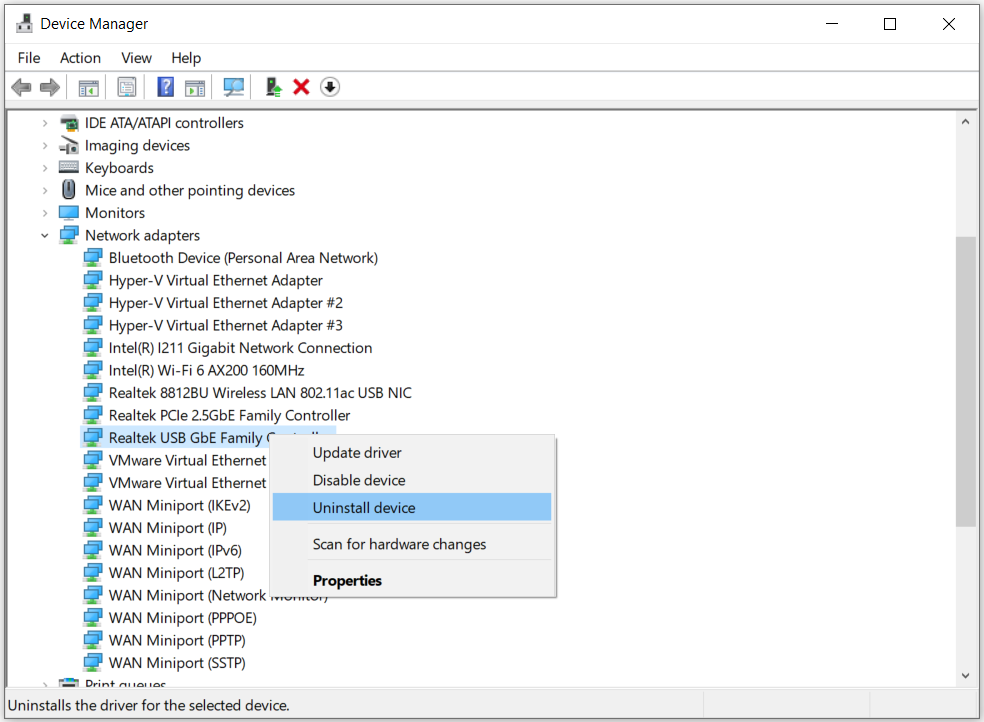Select Update driver in context menu
The height and width of the screenshot is (722, 984).
(357, 453)
